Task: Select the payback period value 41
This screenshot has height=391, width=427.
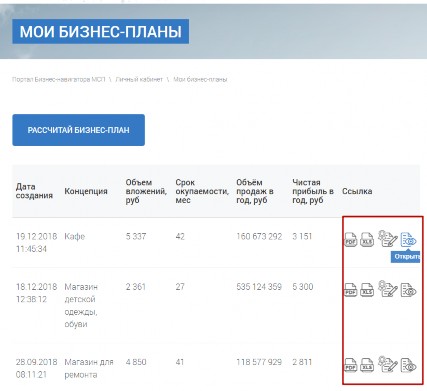Action: pos(180,362)
